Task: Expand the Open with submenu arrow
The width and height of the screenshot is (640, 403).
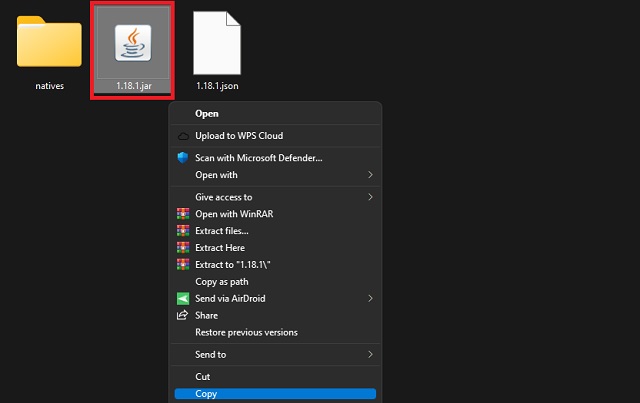Action: (370, 175)
